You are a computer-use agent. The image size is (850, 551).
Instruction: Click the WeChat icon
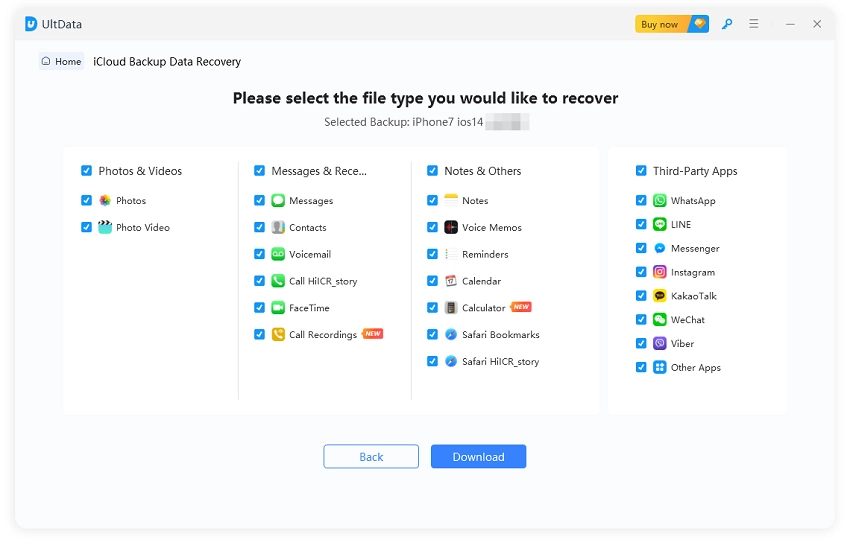pyautogui.click(x=660, y=319)
